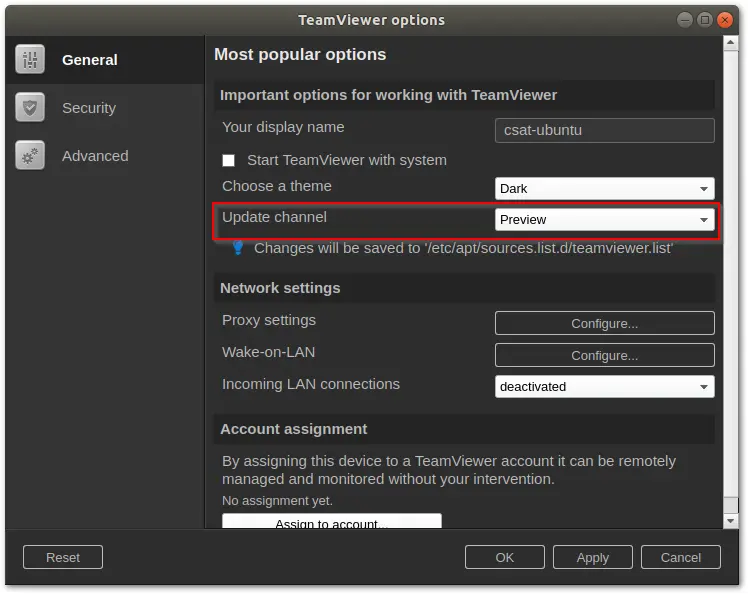Click the blue lightbulb hint icon
Viewport: 748px width, 594px height.
(x=238, y=248)
